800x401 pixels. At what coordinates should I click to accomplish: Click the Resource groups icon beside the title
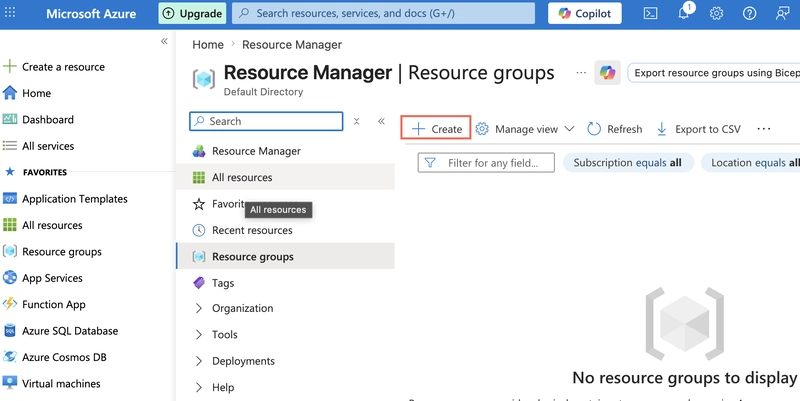[204, 79]
